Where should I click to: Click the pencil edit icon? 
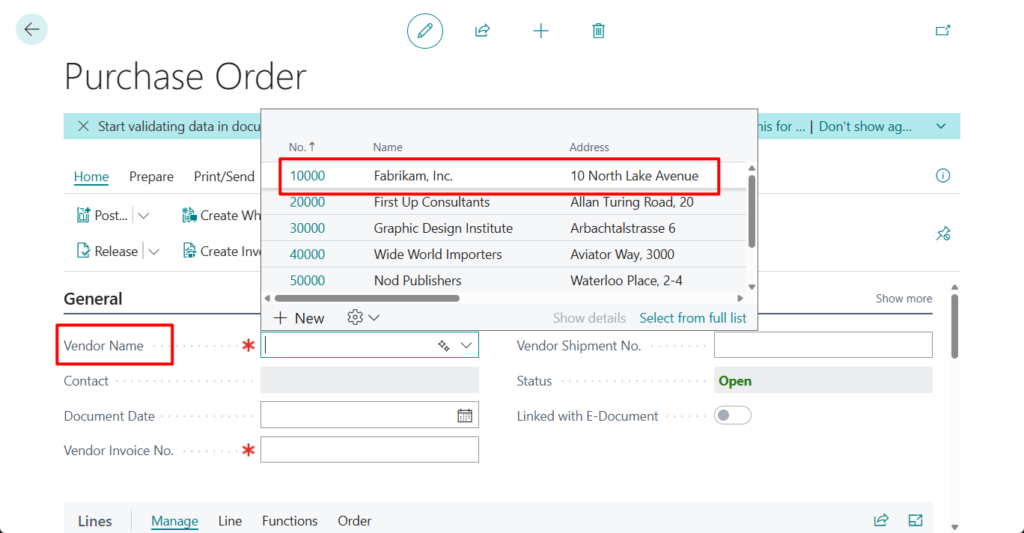click(425, 31)
